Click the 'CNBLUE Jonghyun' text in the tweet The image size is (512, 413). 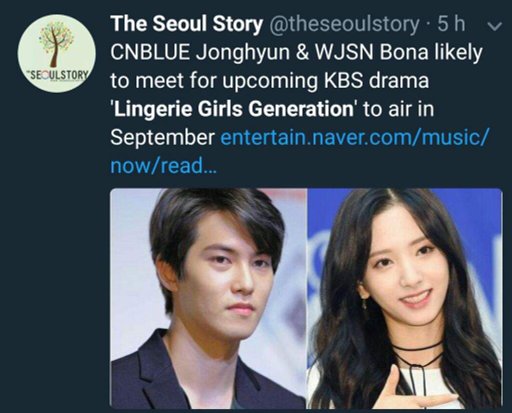click(x=200, y=53)
